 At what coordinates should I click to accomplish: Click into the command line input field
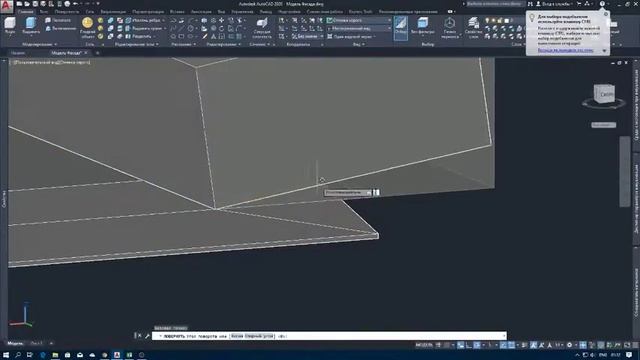pyautogui.click(x=329, y=336)
